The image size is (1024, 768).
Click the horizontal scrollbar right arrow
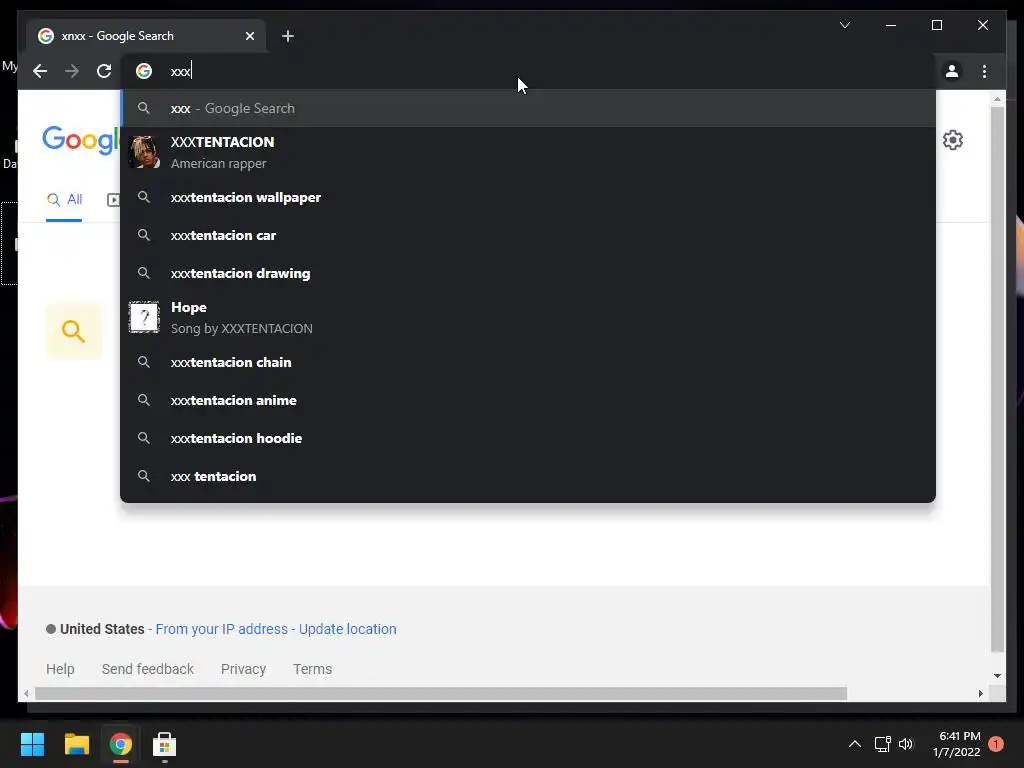(980, 694)
